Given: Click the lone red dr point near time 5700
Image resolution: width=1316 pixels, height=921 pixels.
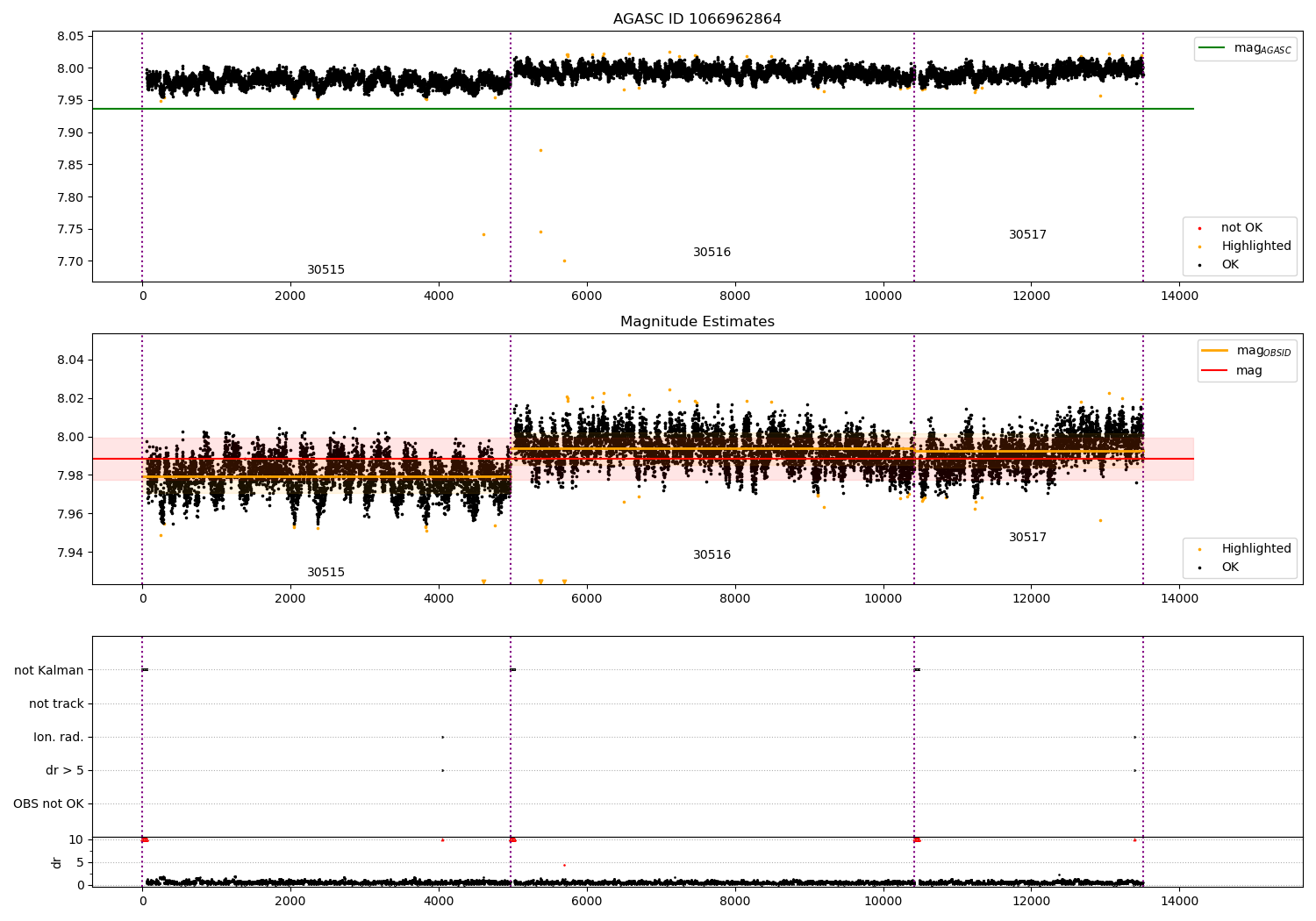Looking at the screenshot, I should click(x=564, y=865).
